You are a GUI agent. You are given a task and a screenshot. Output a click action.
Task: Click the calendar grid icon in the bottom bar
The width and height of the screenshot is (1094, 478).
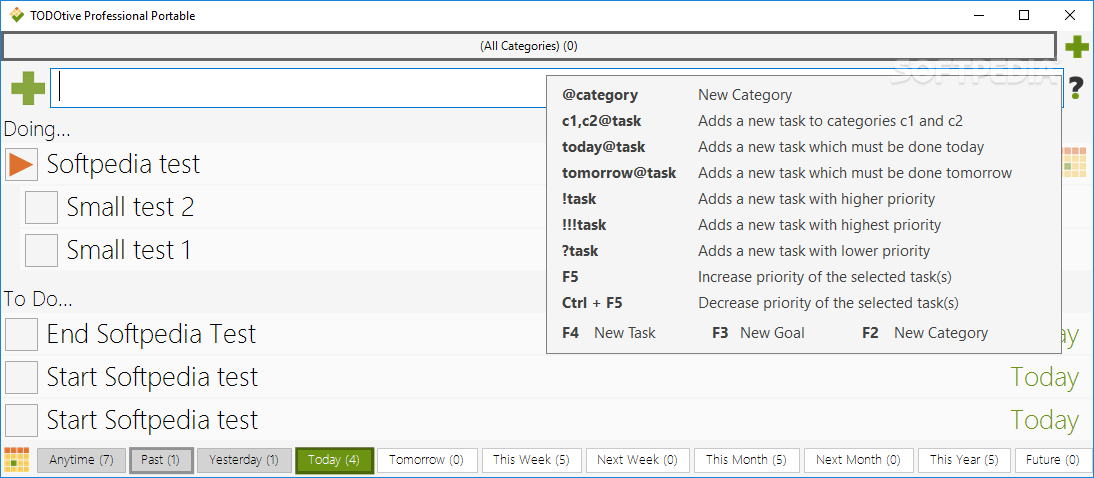pyautogui.click(x=17, y=459)
